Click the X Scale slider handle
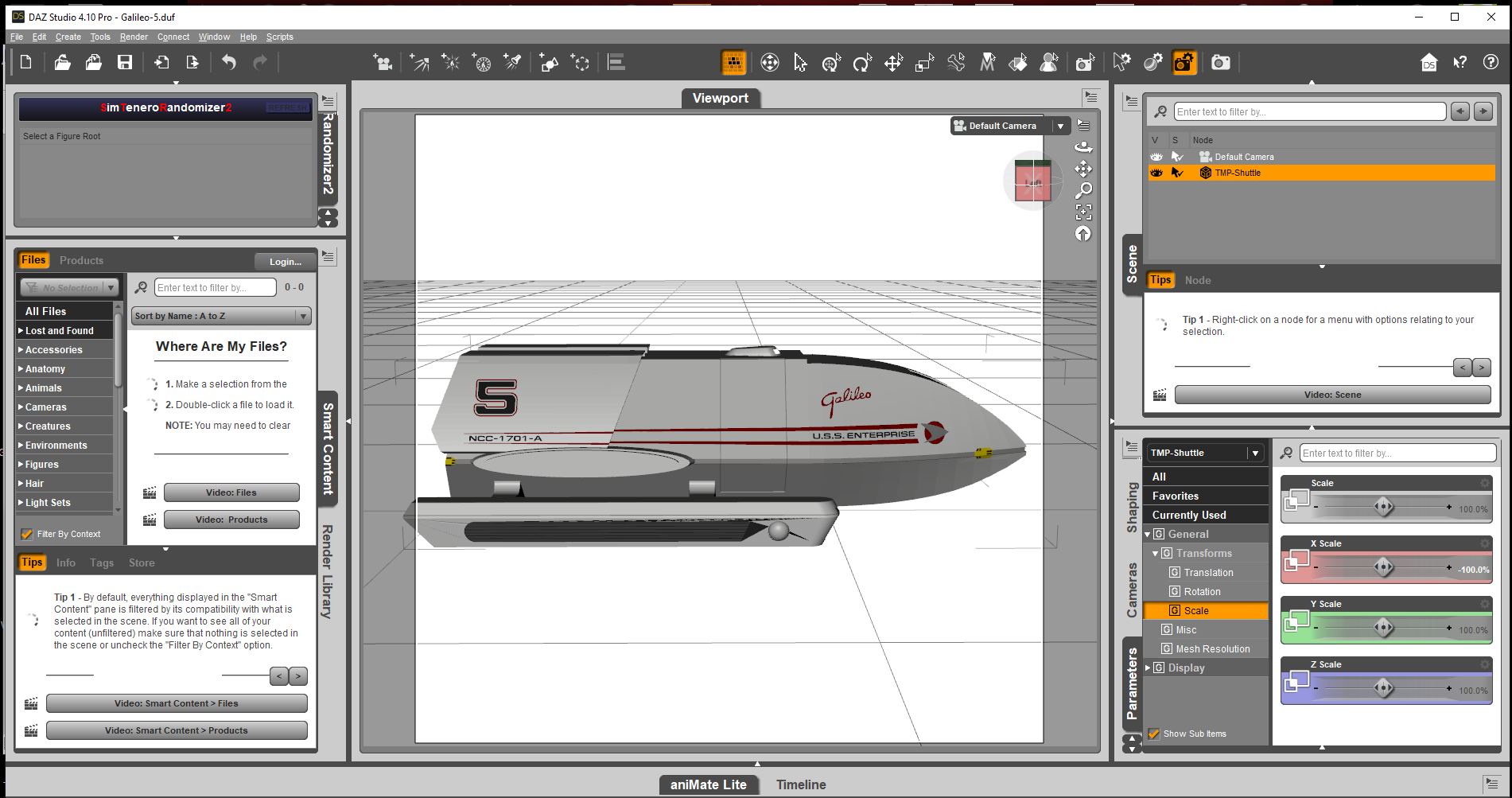This screenshot has height=798, width=1512. point(1384,566)
